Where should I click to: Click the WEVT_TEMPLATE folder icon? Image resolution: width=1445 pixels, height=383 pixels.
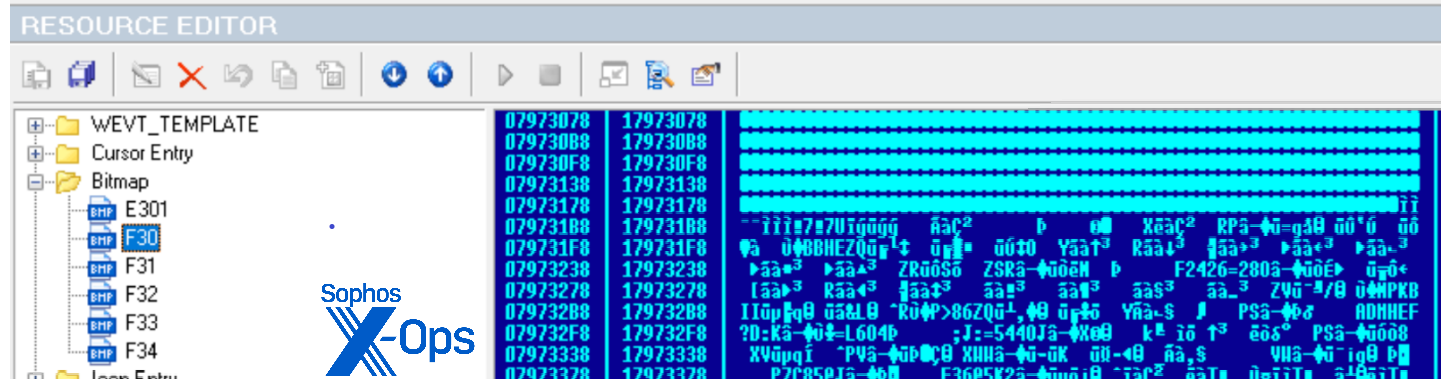tap(67, 125)
